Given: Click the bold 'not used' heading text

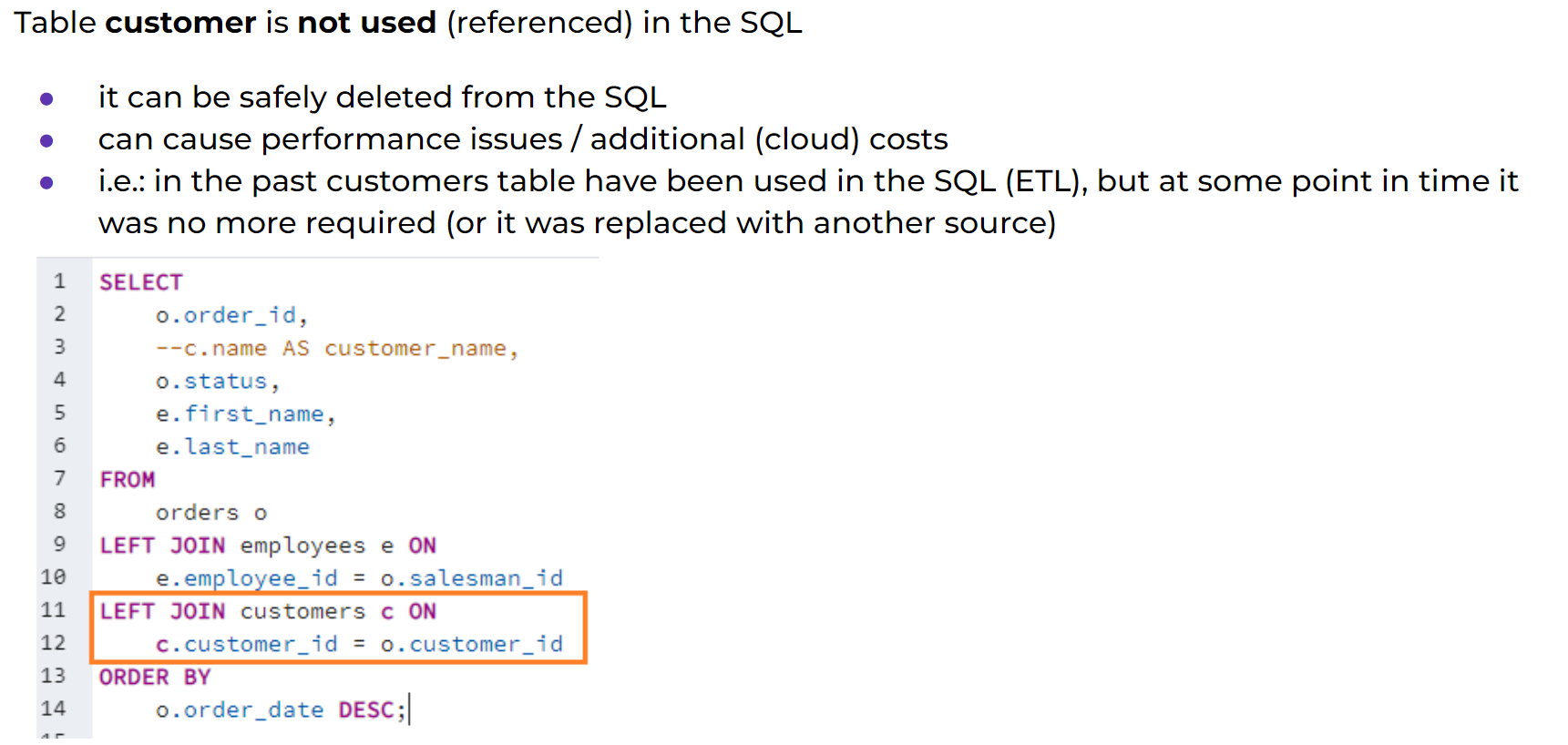Looking at the screenshot, I should coord(367,23).
